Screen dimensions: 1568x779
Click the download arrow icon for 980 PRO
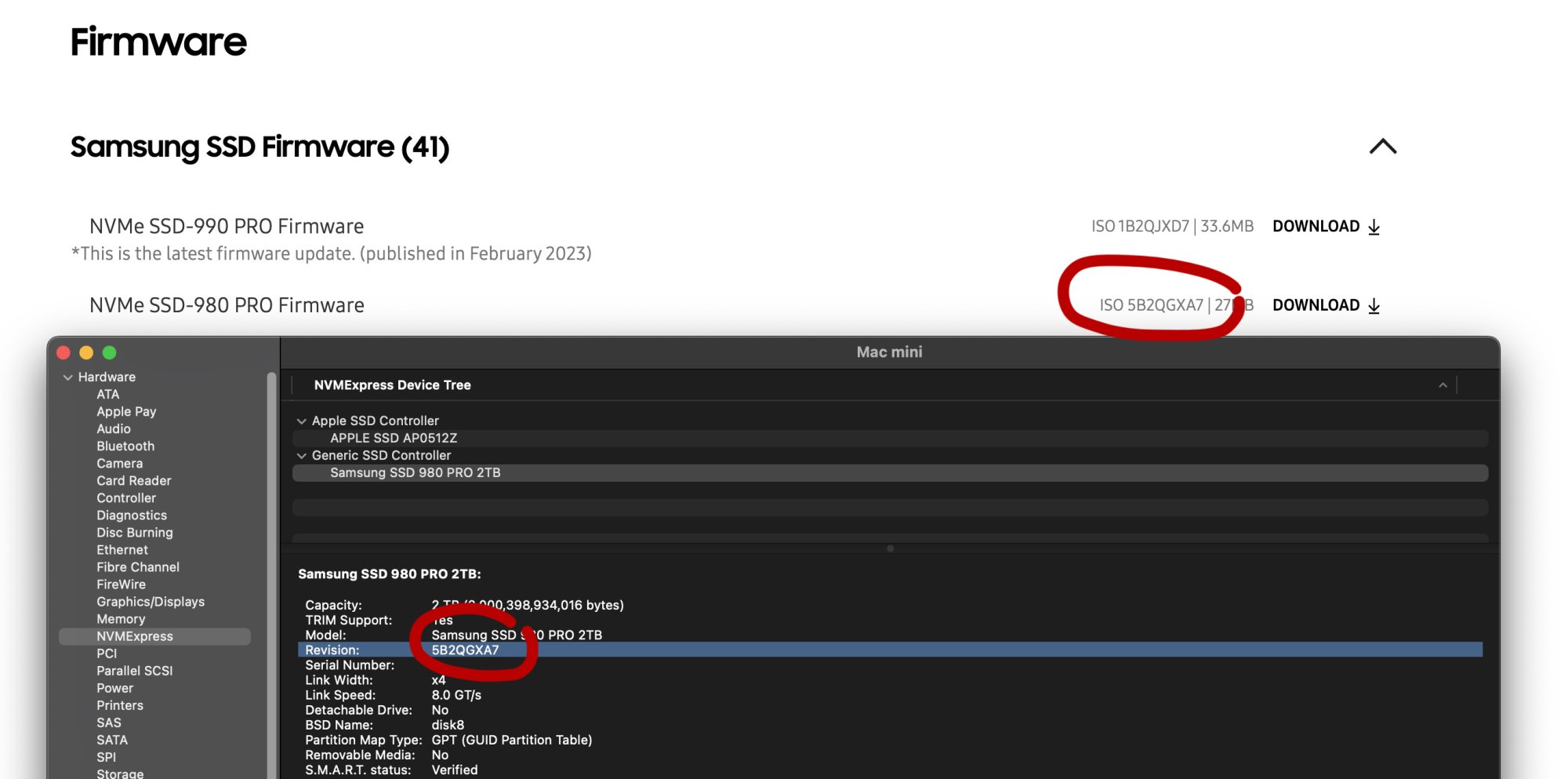click(x=1374, y=305)
